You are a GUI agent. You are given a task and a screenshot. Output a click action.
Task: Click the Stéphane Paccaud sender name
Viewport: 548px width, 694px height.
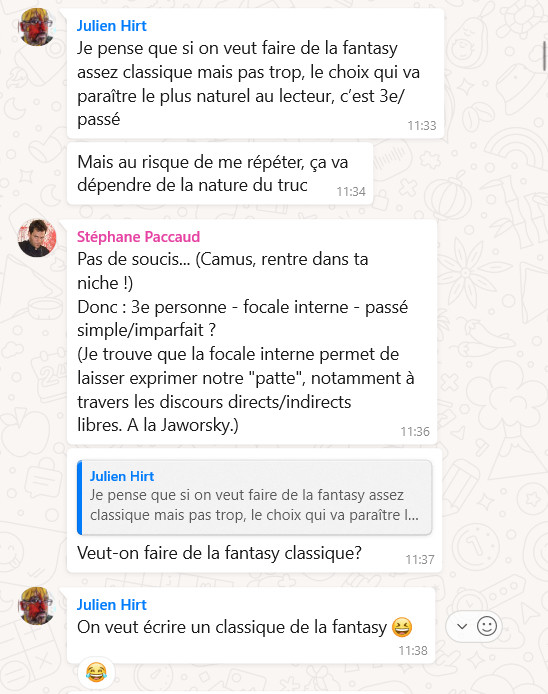[139, 237]
